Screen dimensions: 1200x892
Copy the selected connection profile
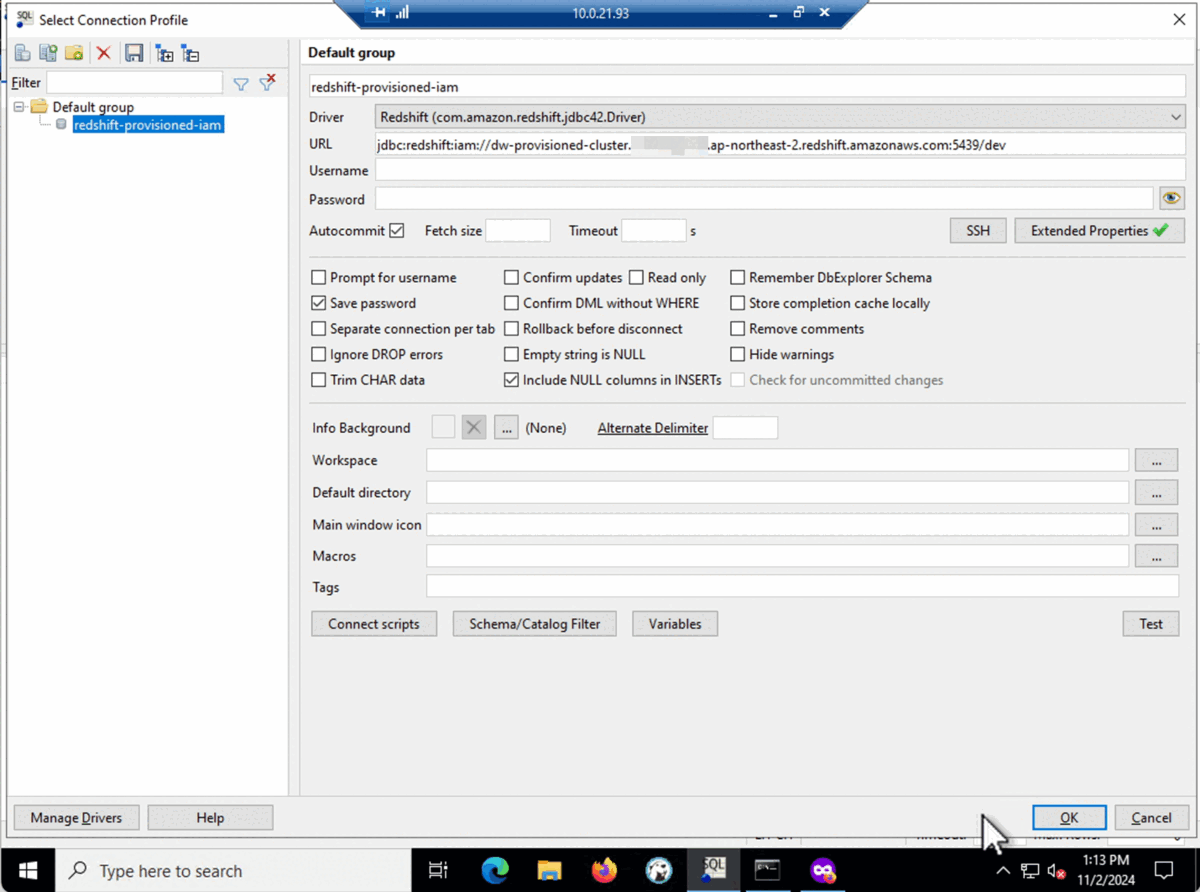tap(47, 53)
